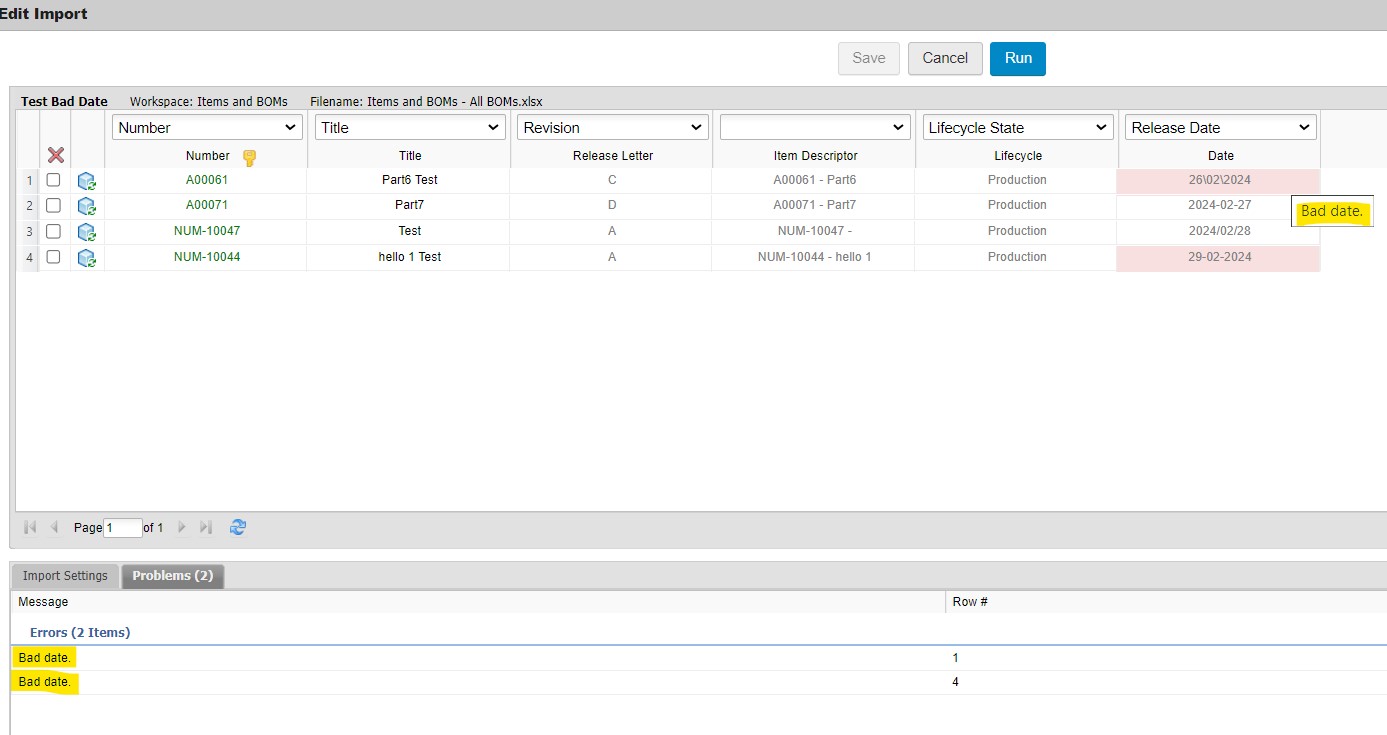Click the yellow key icon in Number column
The image size is (1387, 735).
click(x=249, y=157)
